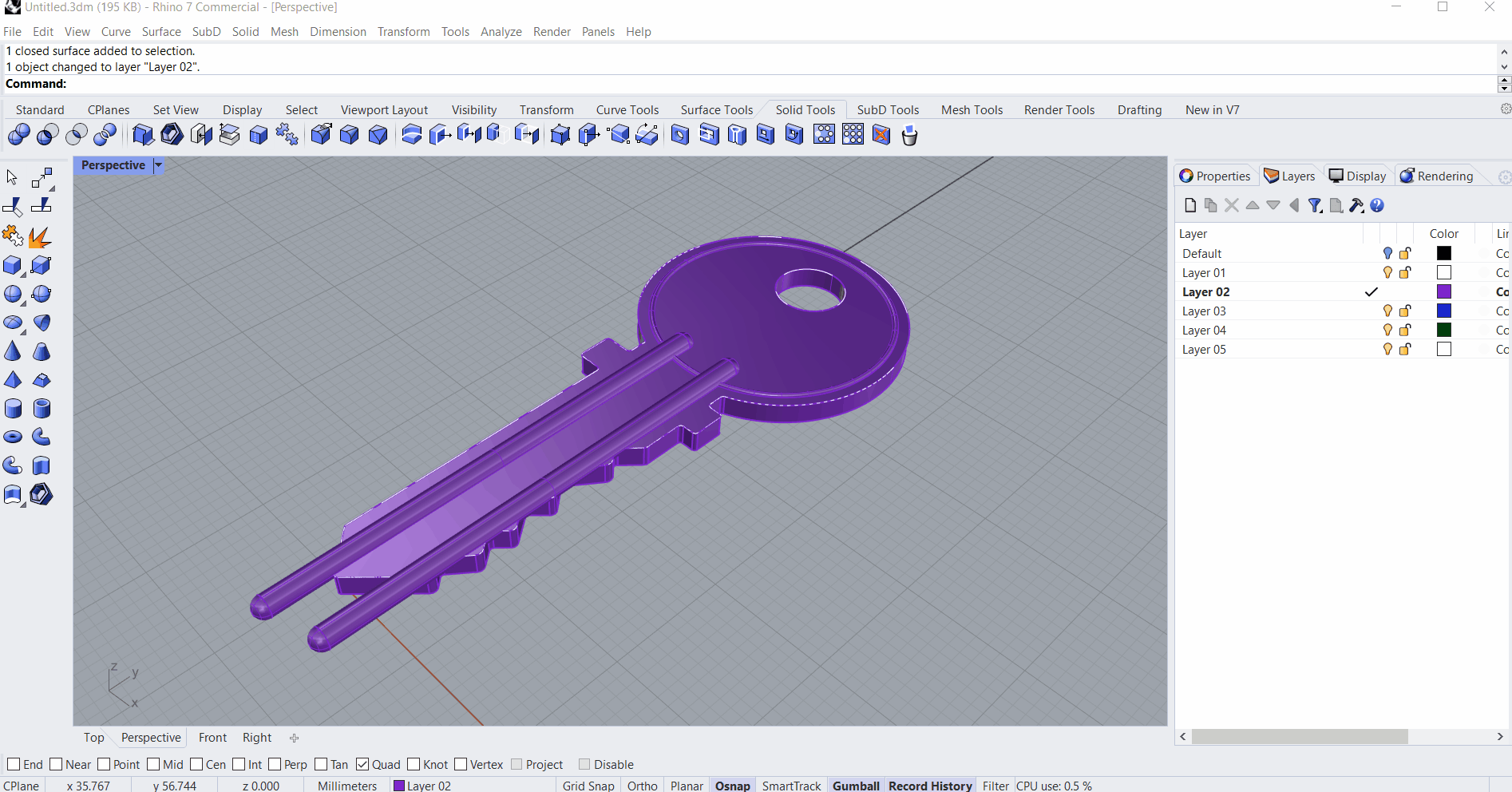1512x792 pixels.
Task: Switch to the Mesh Tools toolbar tab
Action: click(972, 110)
